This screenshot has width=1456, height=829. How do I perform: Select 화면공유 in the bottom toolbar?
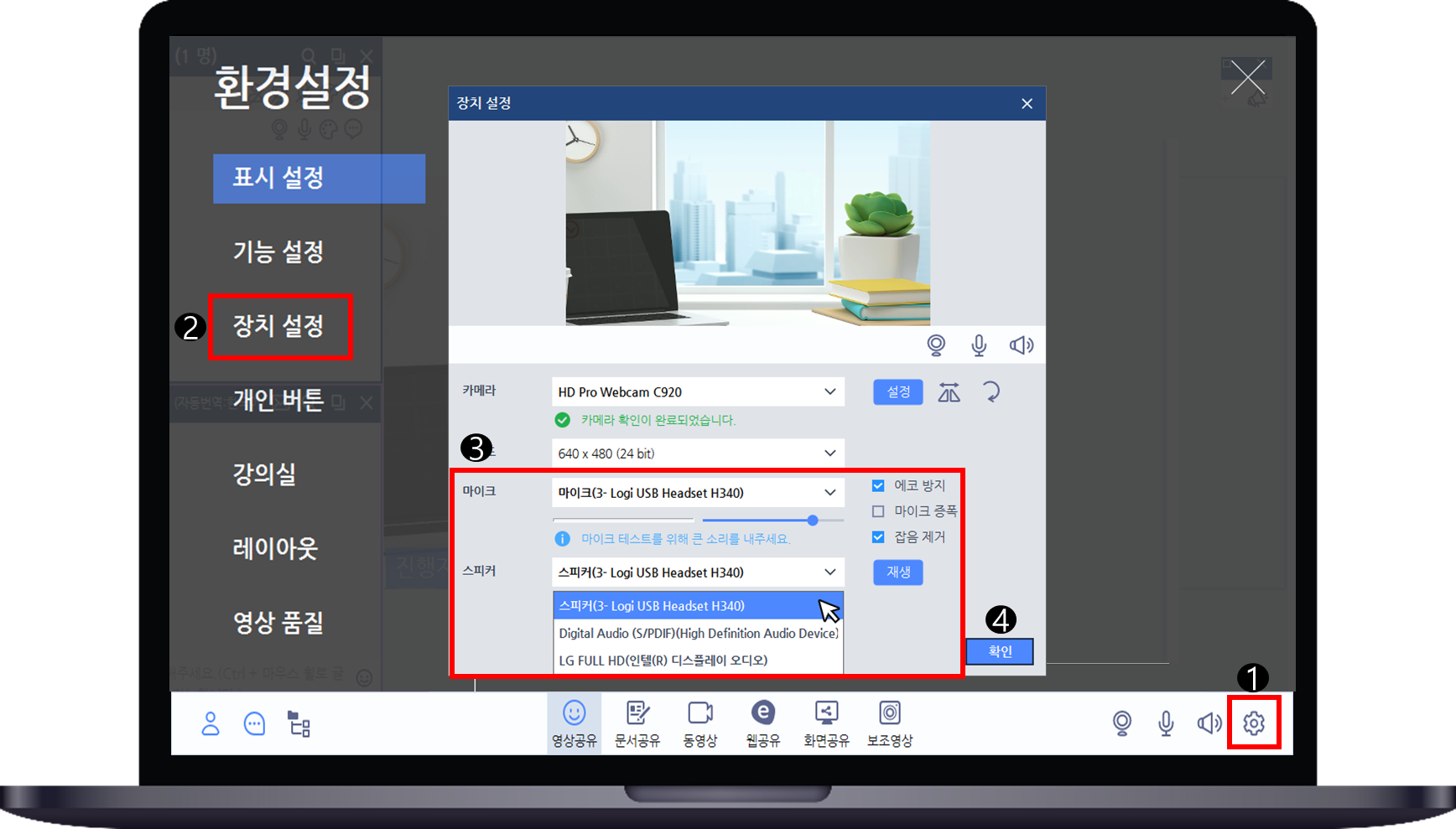click(x=826, y=723)
